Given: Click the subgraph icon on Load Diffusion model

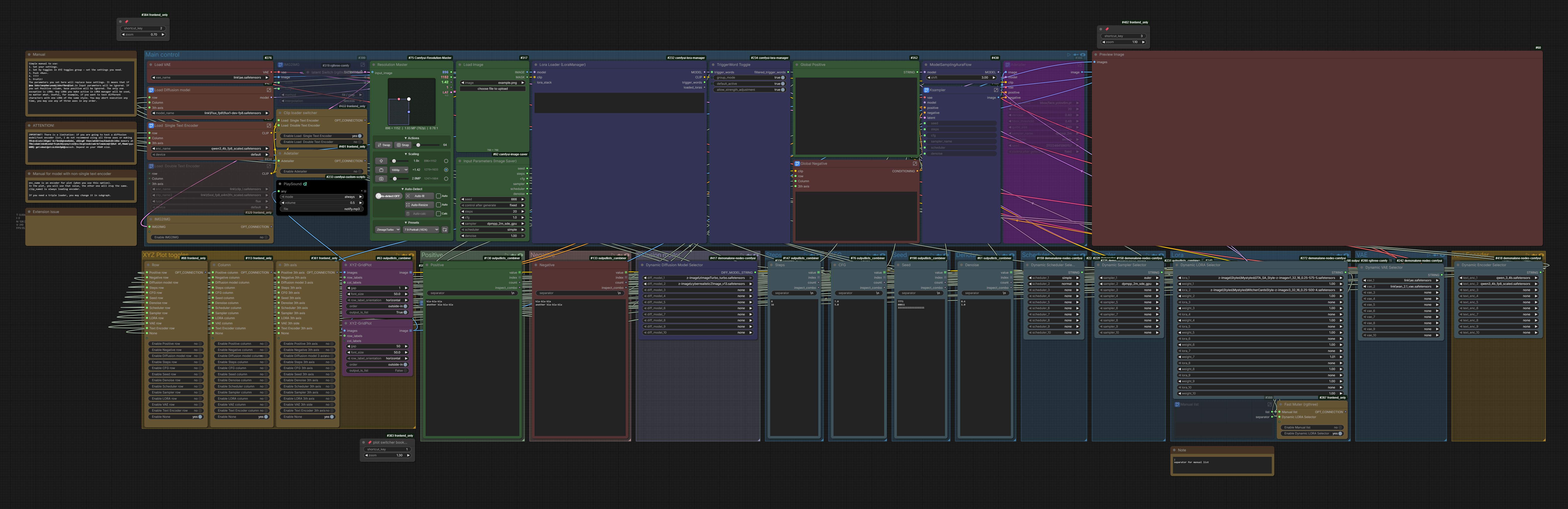Looking at the screenshot, I should click(151, 90).
